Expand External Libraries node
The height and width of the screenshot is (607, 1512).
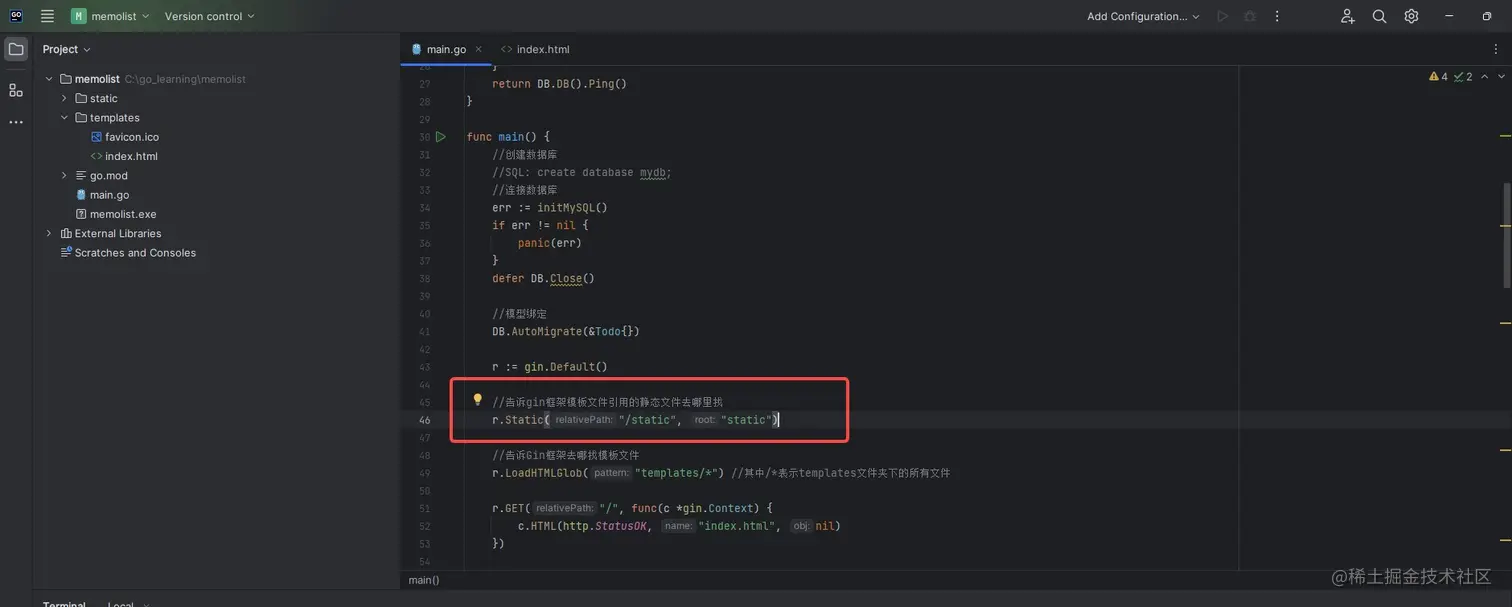point(48,234)
